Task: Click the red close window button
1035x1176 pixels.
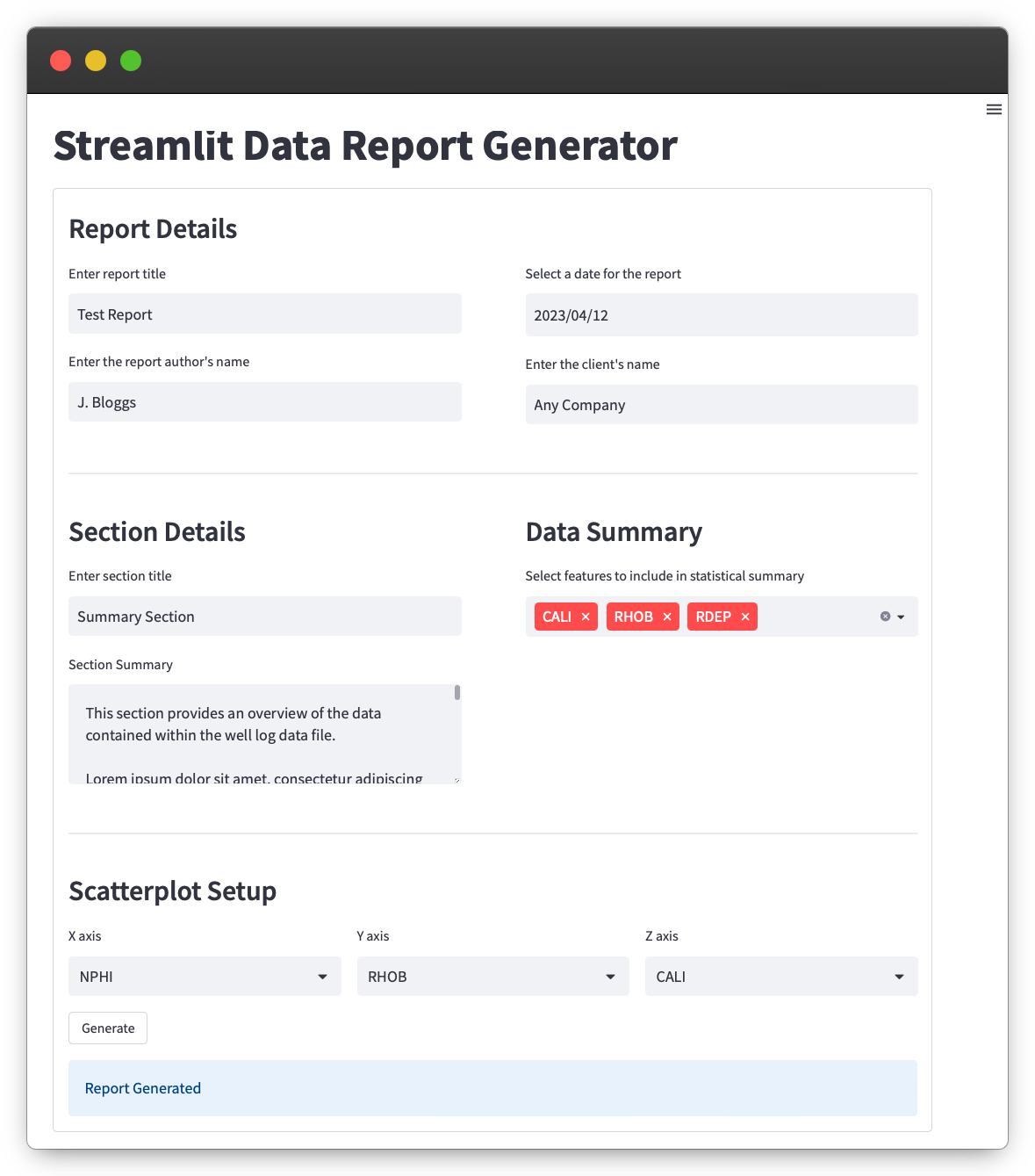Action: click(61, 61)
